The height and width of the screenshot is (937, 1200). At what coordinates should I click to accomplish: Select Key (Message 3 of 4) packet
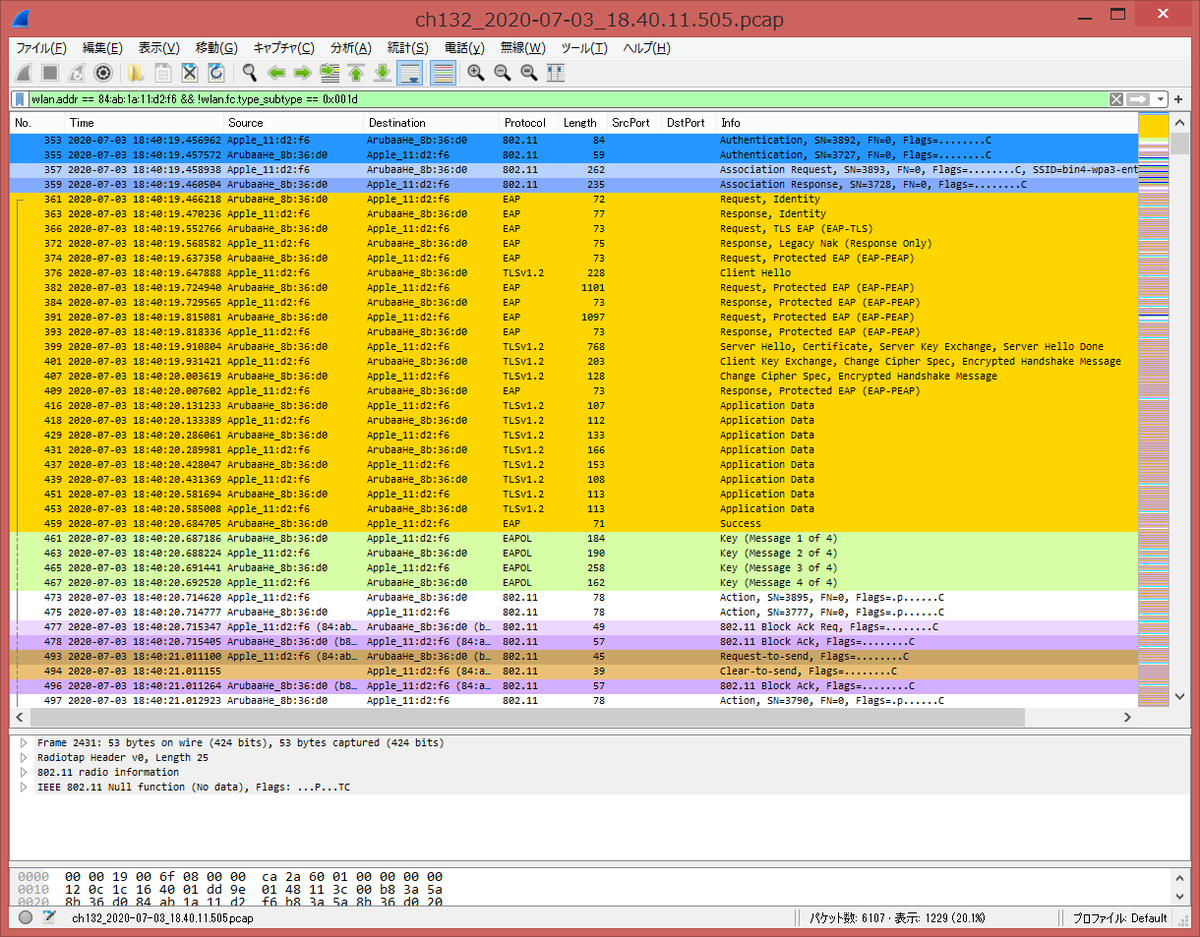(574, 568)
